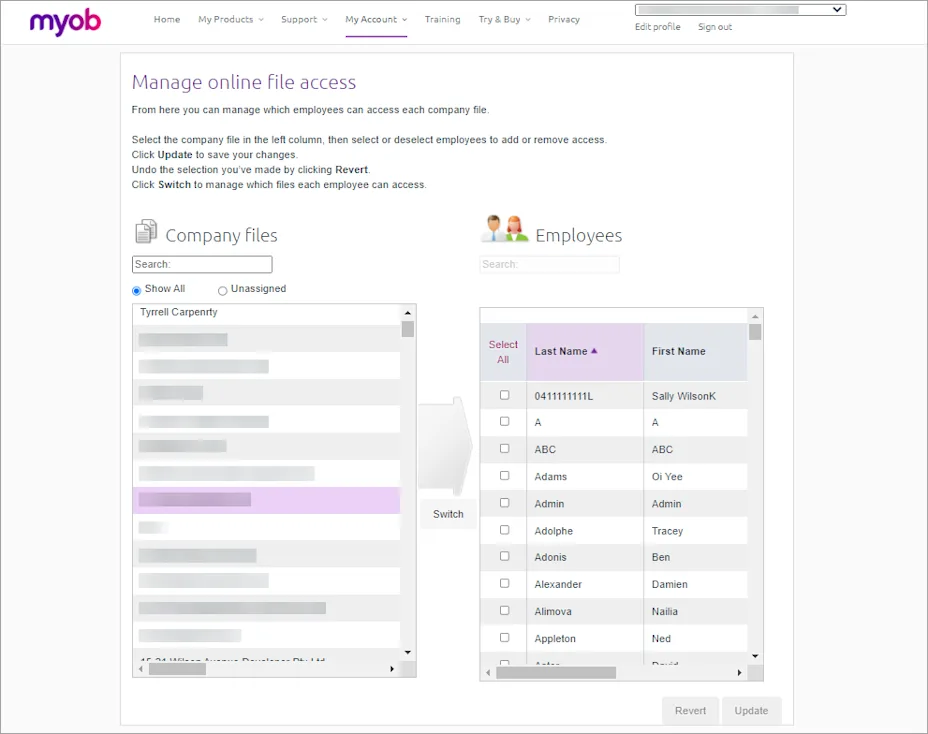Click the Employees people icon
928x734 pixels.
(504, 228)
